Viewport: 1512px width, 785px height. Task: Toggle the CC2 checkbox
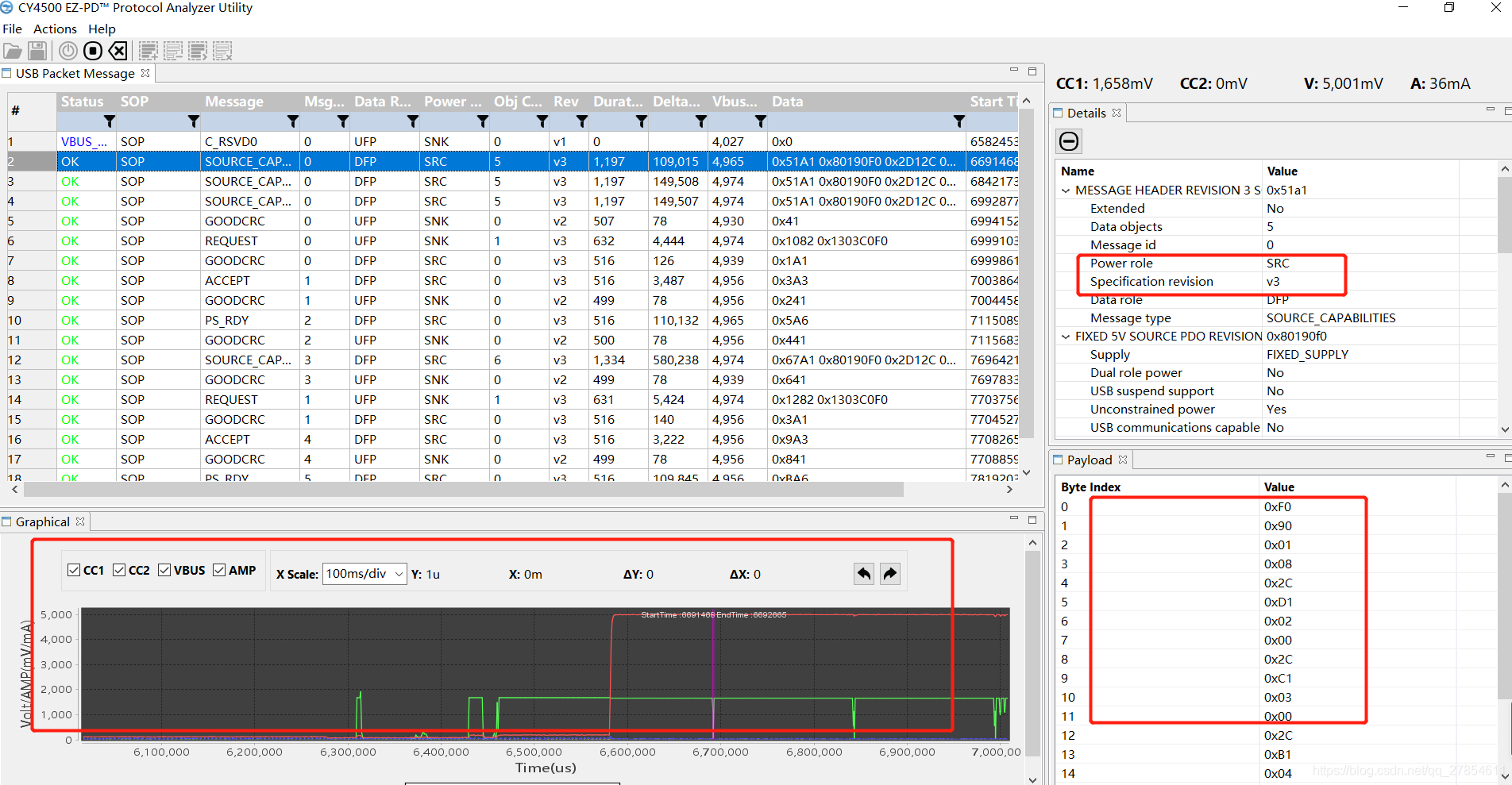119,570
